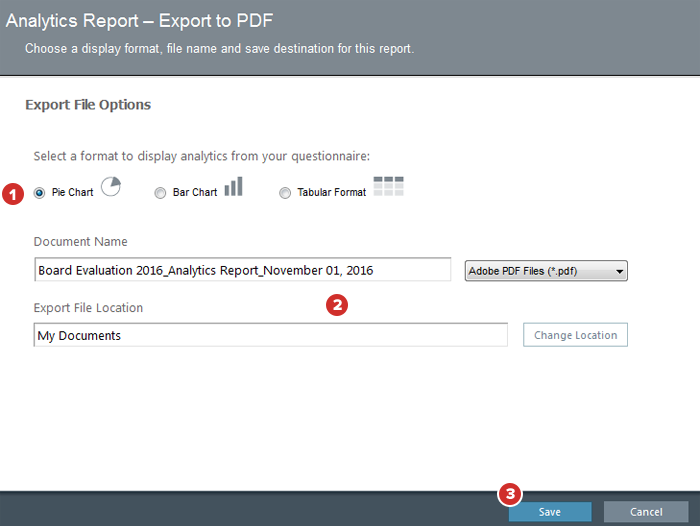Image resolution: width=700 pixels, height=526 pixels.
Task: Cancel the PDF export dialog
Action: point(646,512)
